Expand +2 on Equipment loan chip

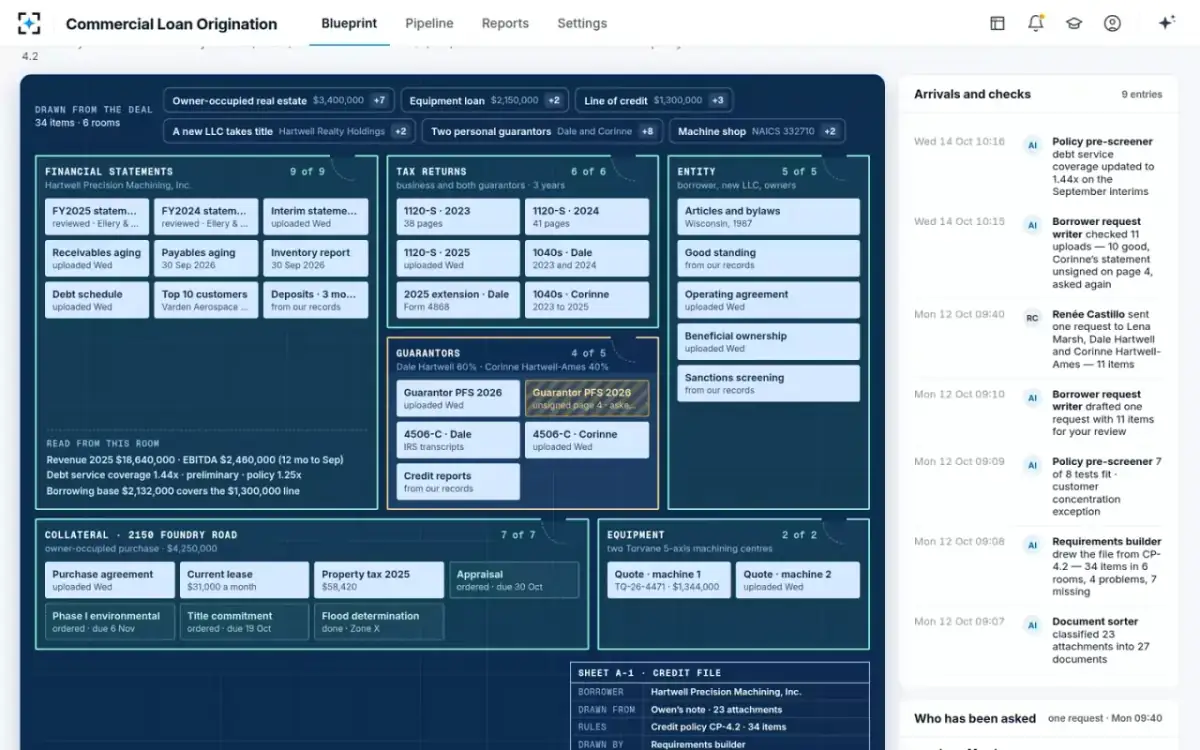pos(554,101)
